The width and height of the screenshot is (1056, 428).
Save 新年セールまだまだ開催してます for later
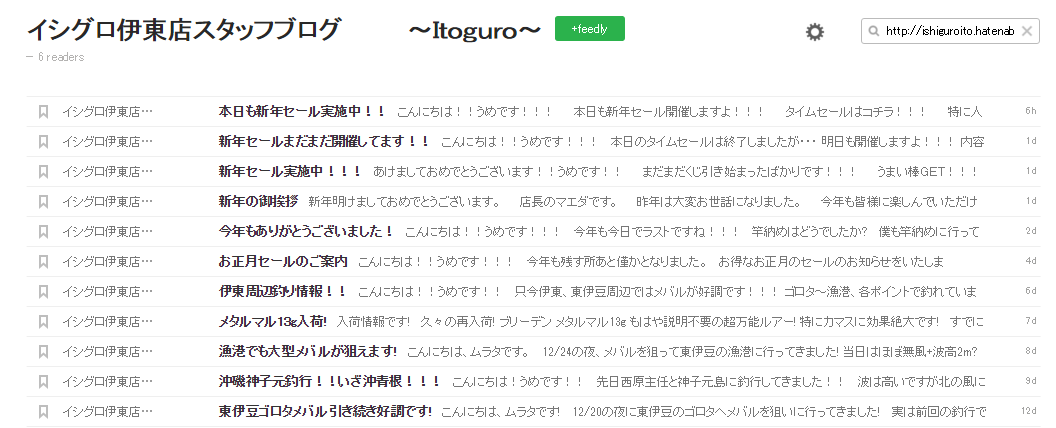click(43, 142)
